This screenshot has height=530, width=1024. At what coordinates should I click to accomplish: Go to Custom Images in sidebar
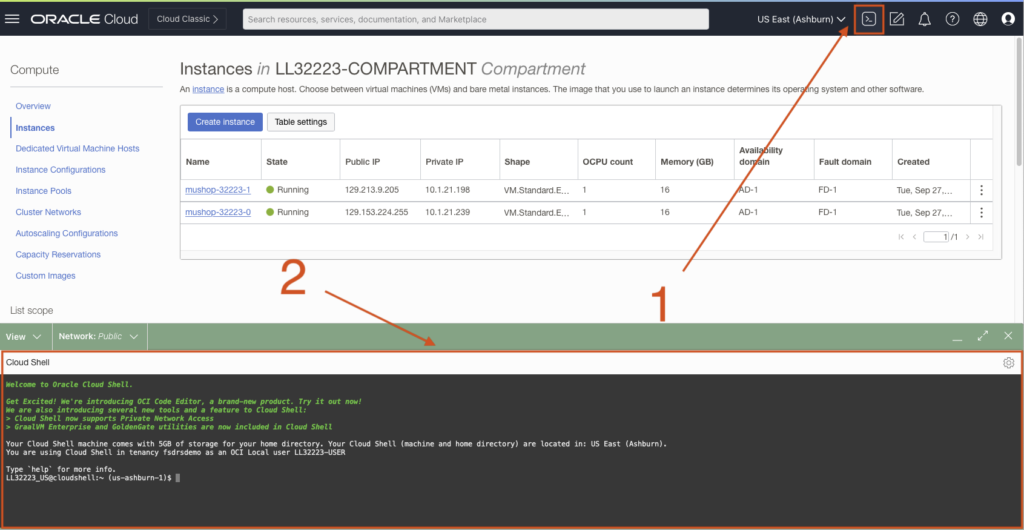(x=45, y=276)
